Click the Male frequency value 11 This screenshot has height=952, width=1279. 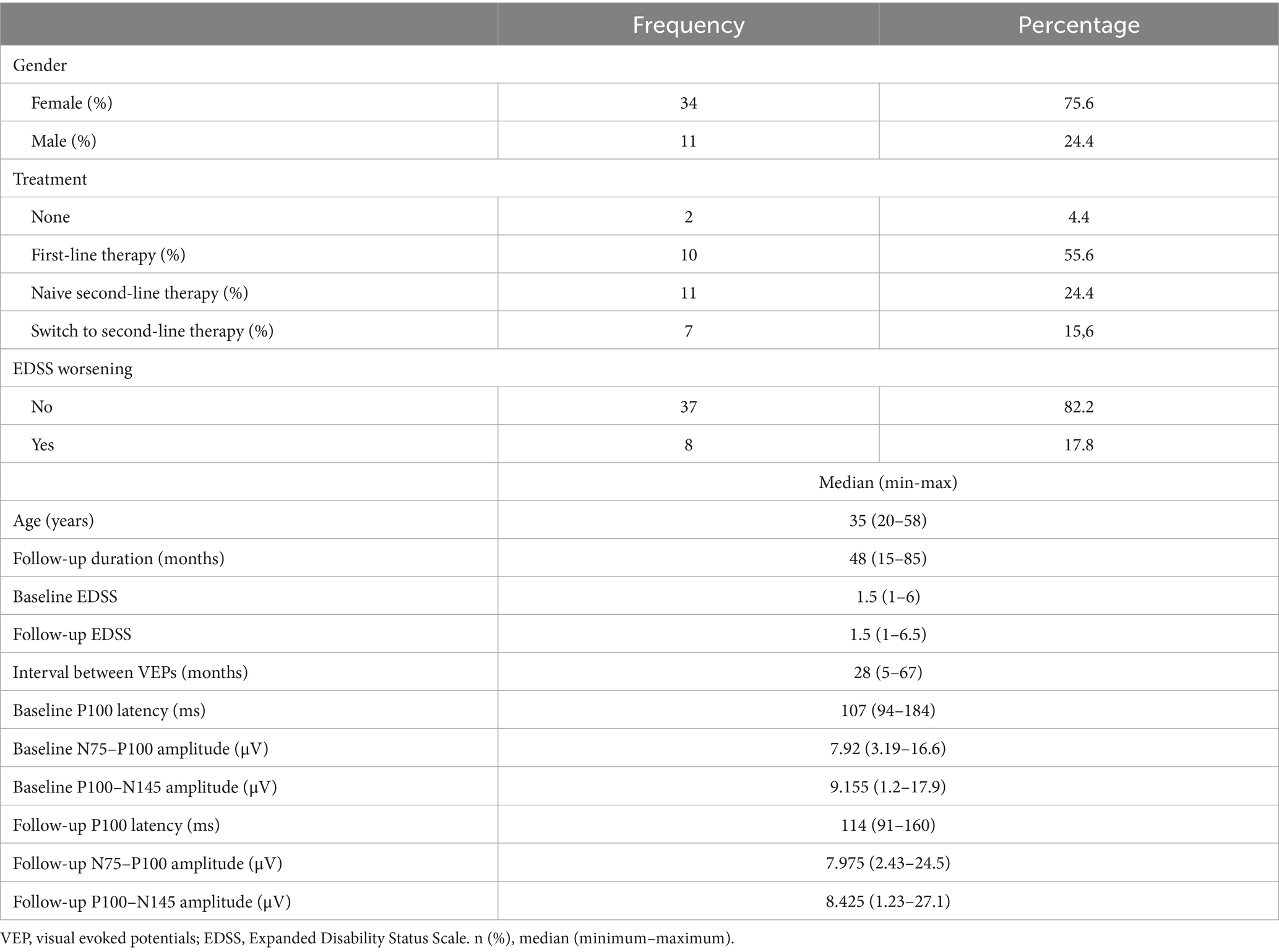pos(688,141)
